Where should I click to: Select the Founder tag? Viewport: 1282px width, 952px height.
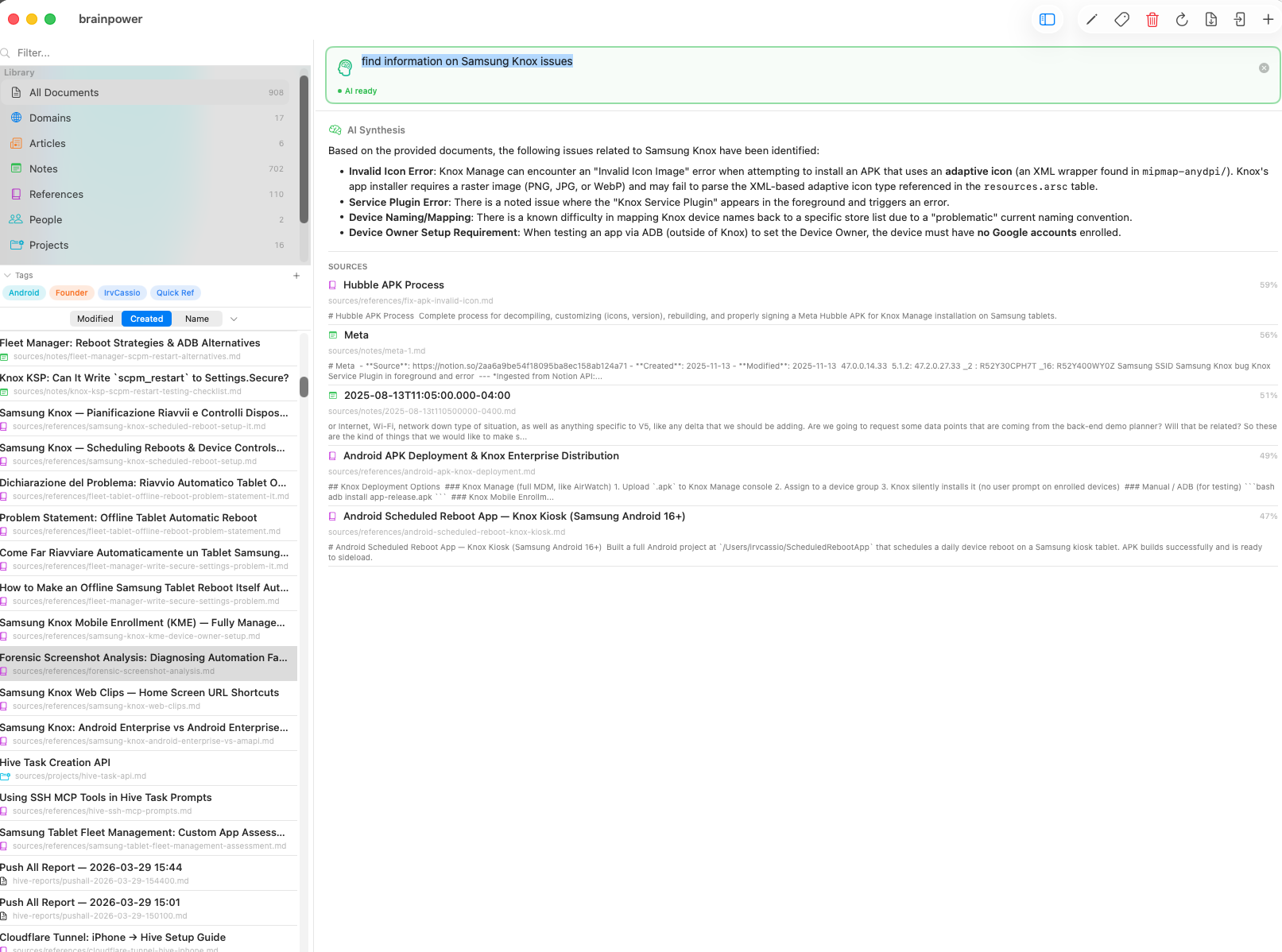72,293
